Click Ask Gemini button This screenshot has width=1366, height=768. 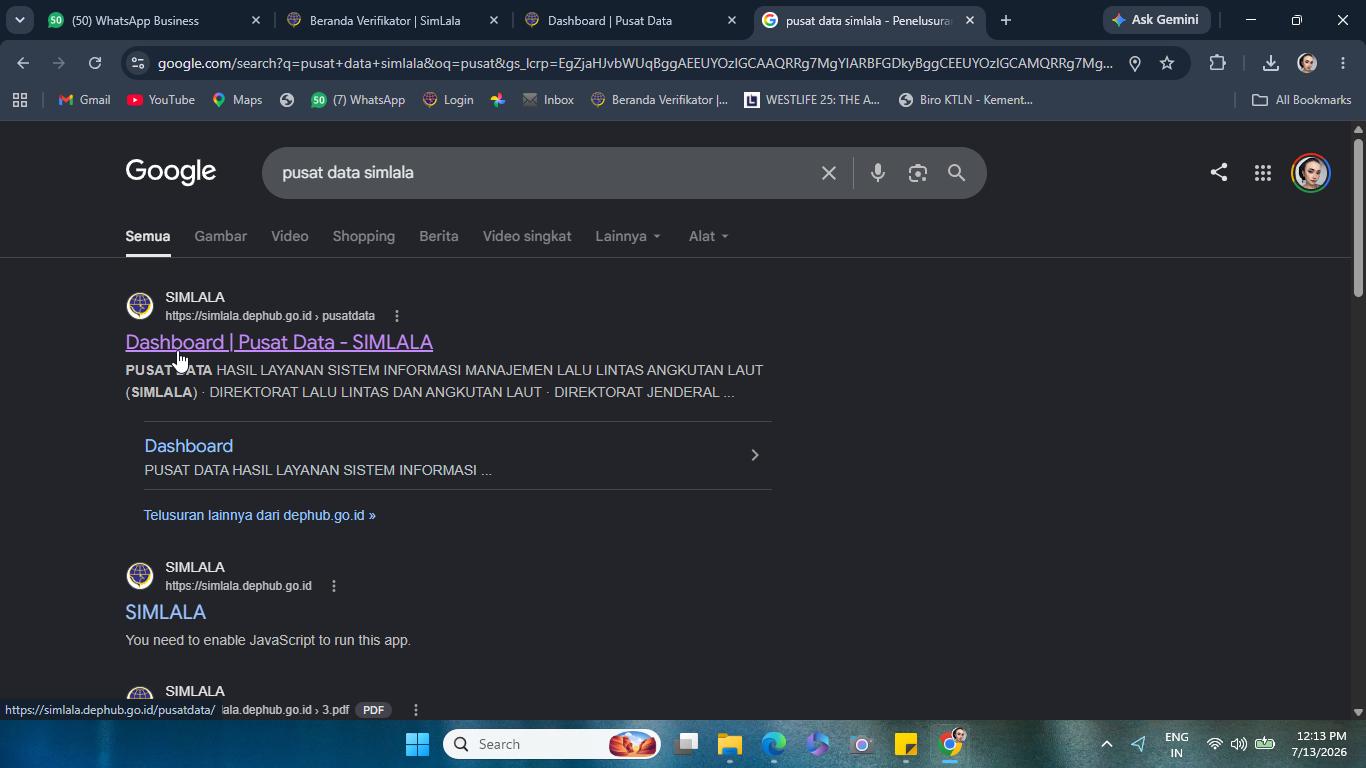1157,20
